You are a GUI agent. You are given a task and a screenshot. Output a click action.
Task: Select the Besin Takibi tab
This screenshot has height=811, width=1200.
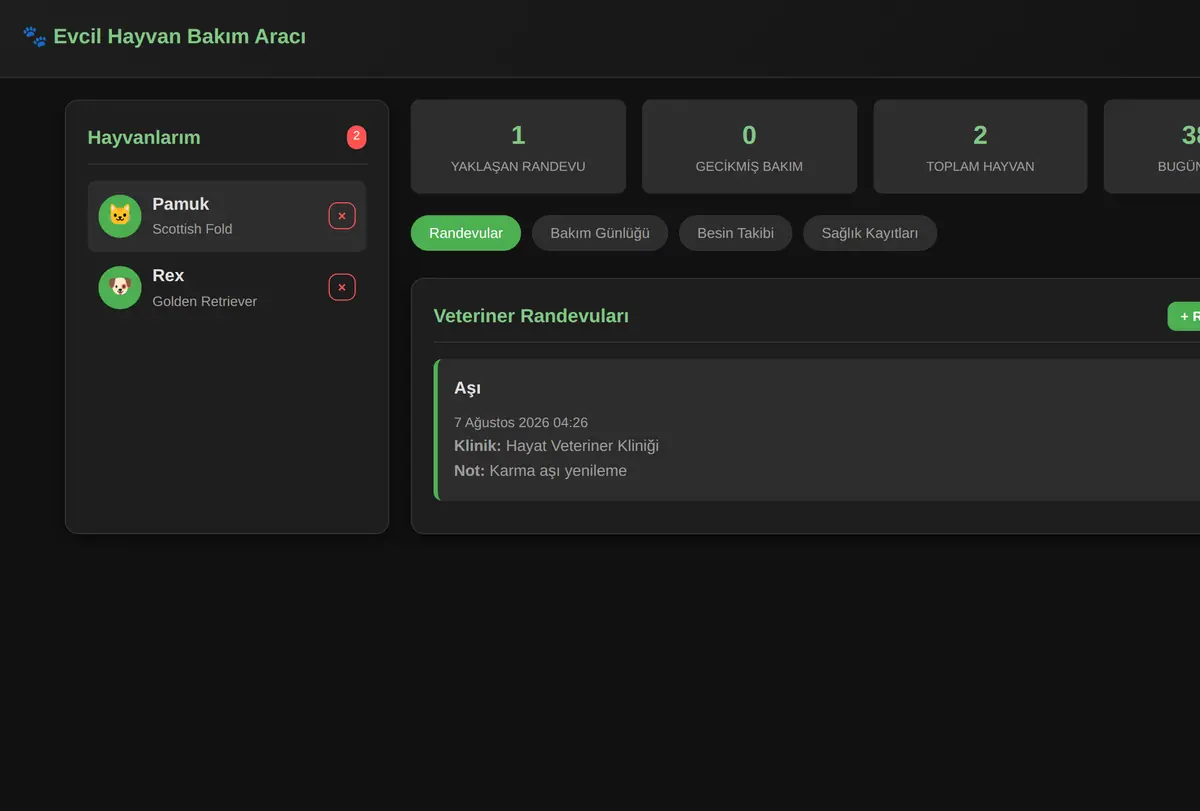[x=735, y=233]
